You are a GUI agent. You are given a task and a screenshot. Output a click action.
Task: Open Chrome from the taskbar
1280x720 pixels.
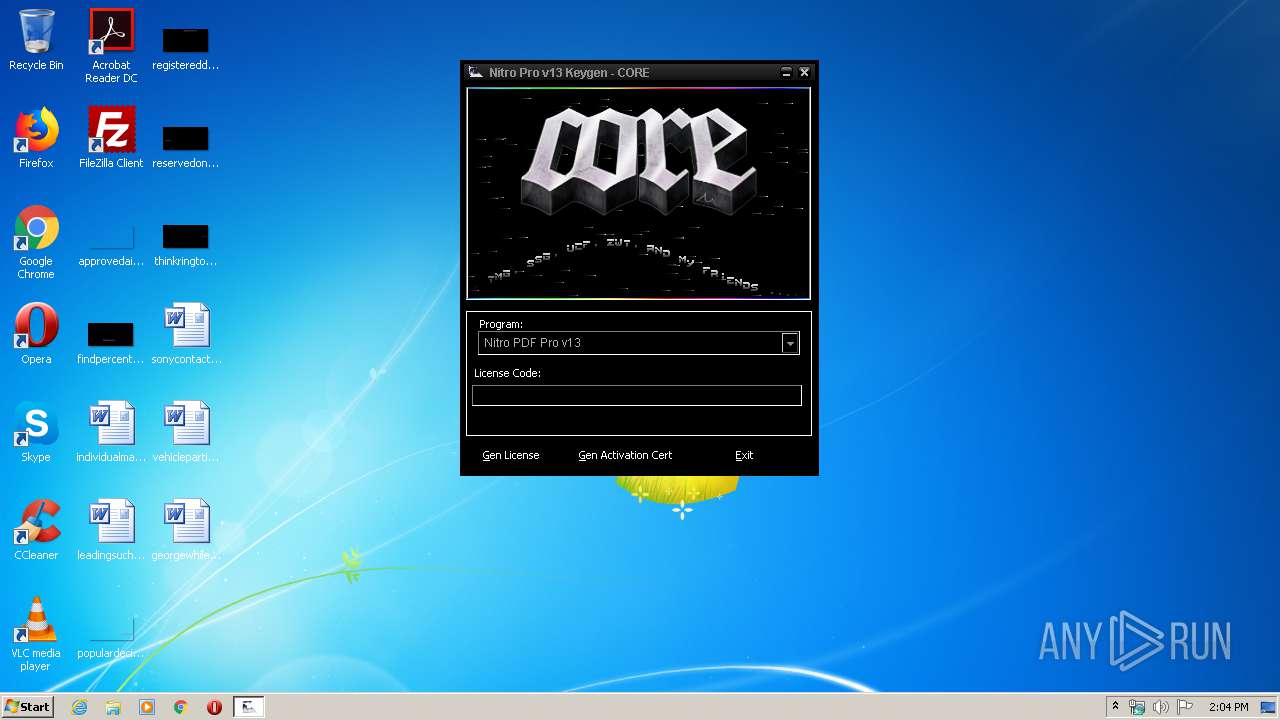coord(181,707)
